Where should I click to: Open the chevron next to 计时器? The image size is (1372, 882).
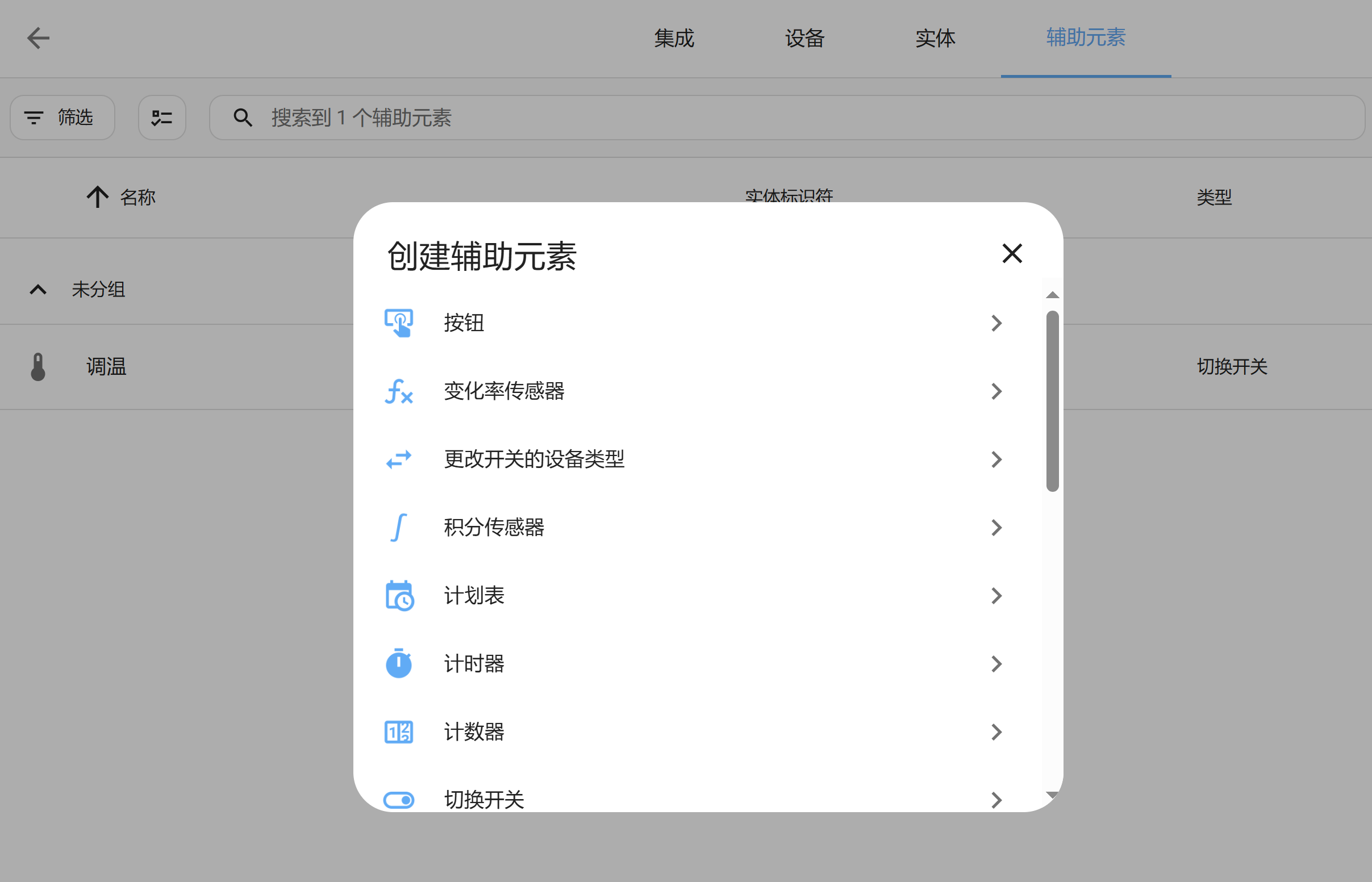pos(996,664)
